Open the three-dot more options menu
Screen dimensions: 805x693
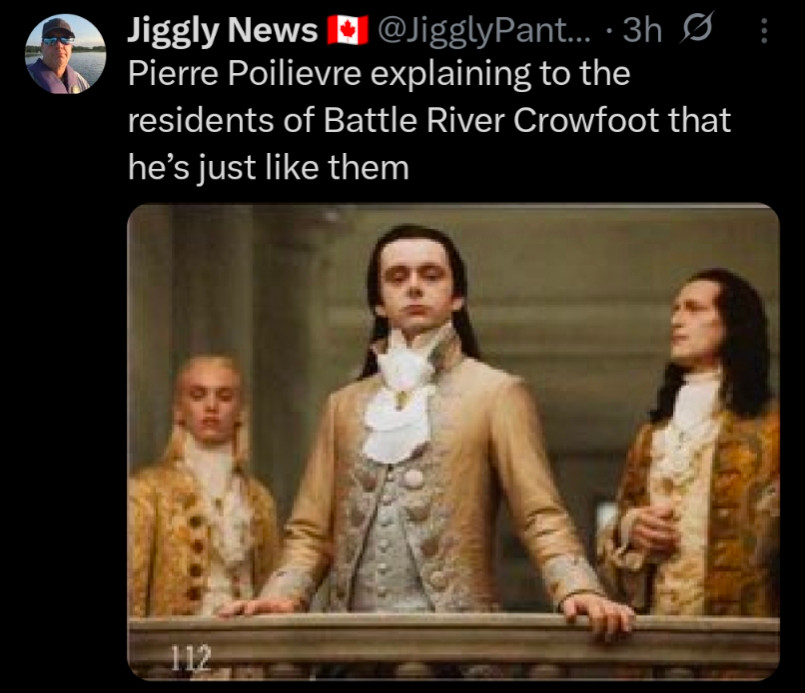point(764,31)
